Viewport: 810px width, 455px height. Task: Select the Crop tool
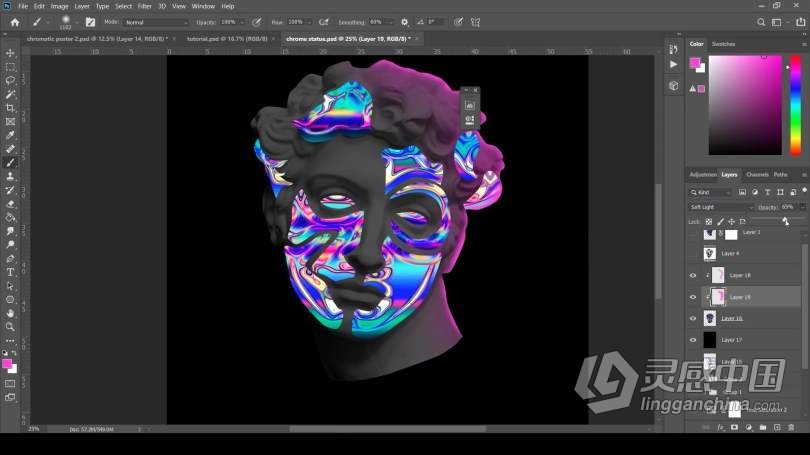[10, 108]
